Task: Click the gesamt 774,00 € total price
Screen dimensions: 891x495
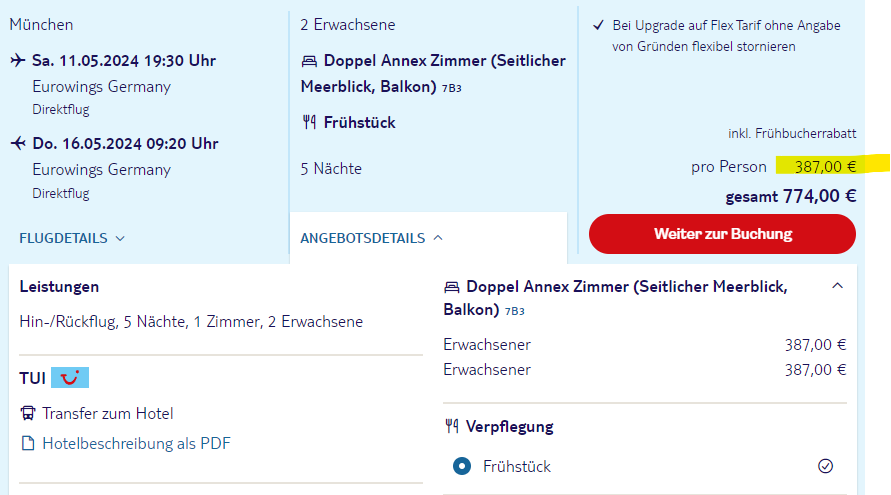Action: point(790,196)
